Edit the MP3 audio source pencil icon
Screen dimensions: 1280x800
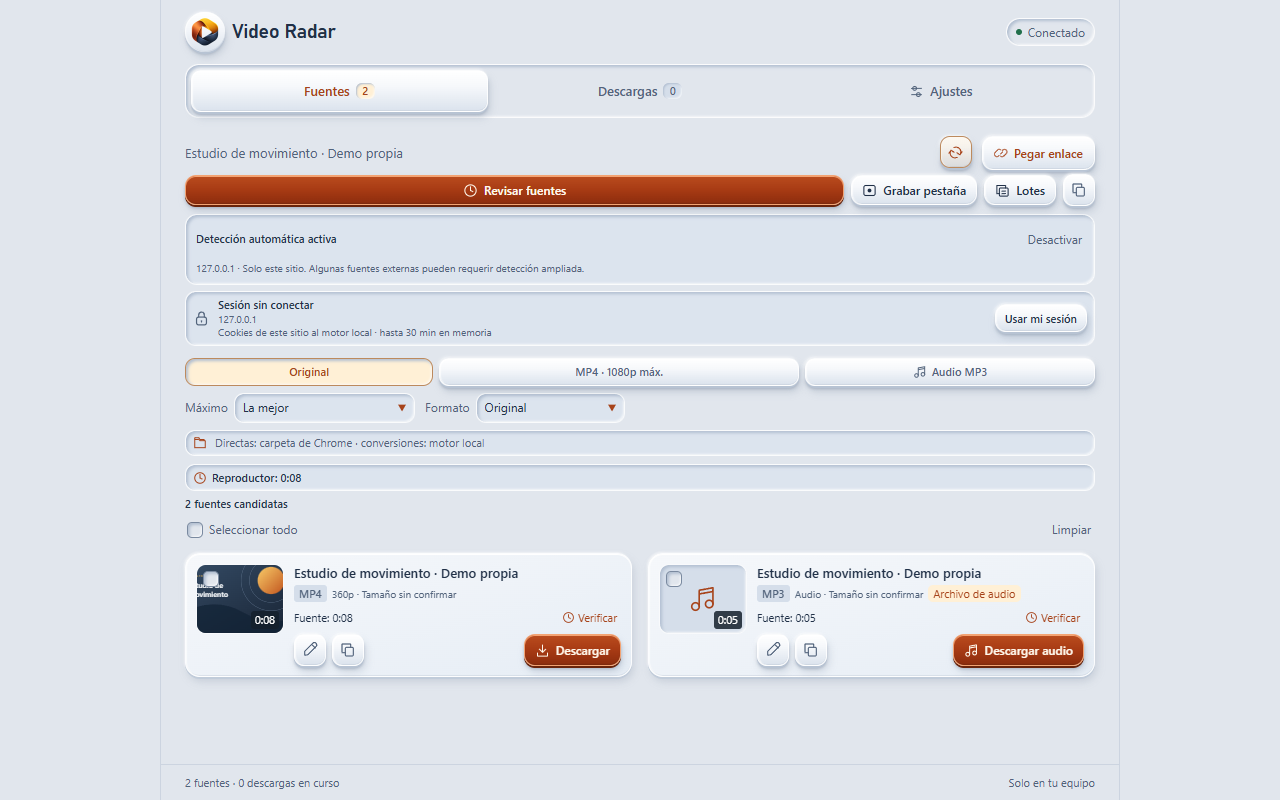pos(773,650)
